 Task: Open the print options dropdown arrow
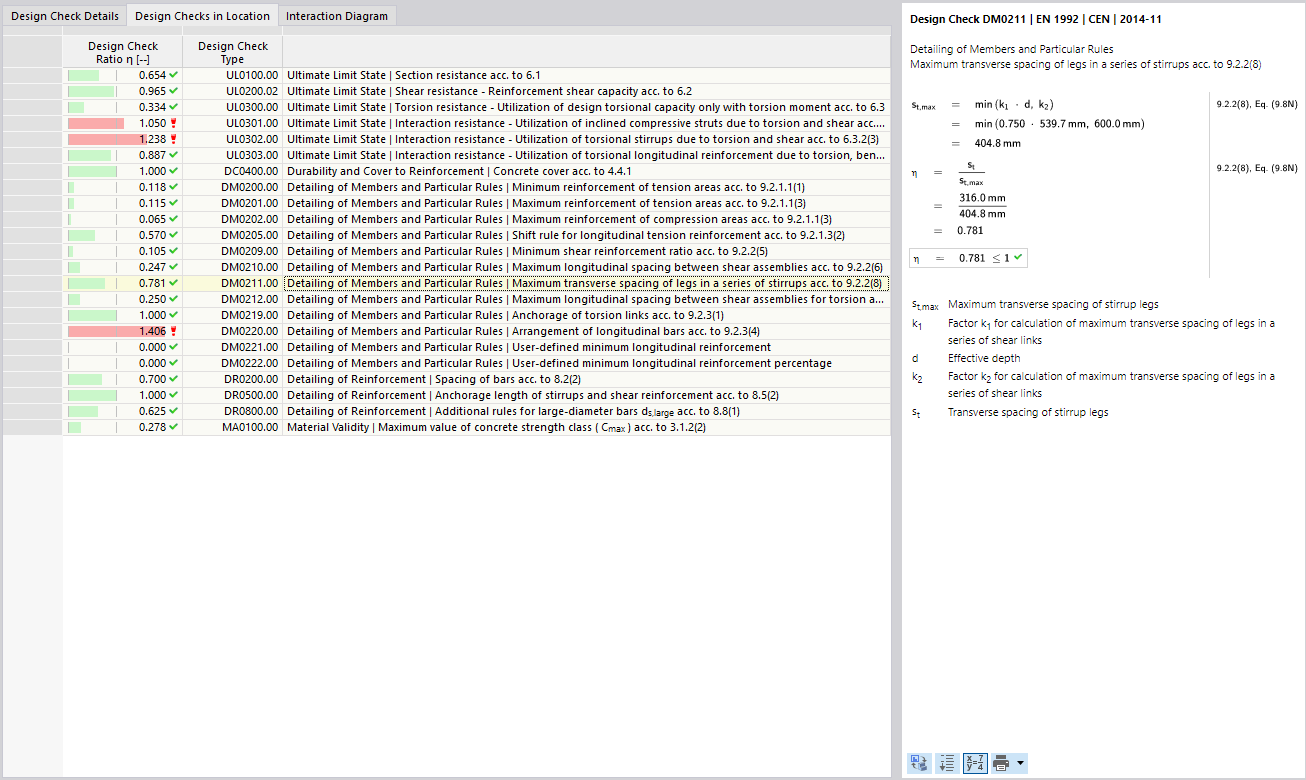point(1019,763)
